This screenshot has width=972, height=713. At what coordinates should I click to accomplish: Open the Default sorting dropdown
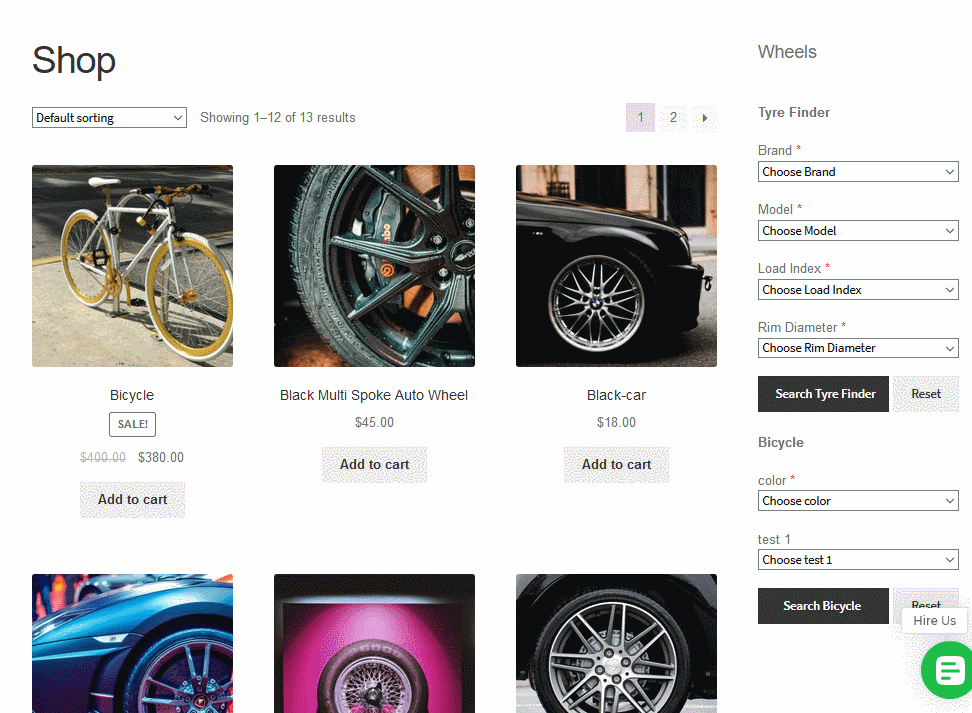[109, 118]
